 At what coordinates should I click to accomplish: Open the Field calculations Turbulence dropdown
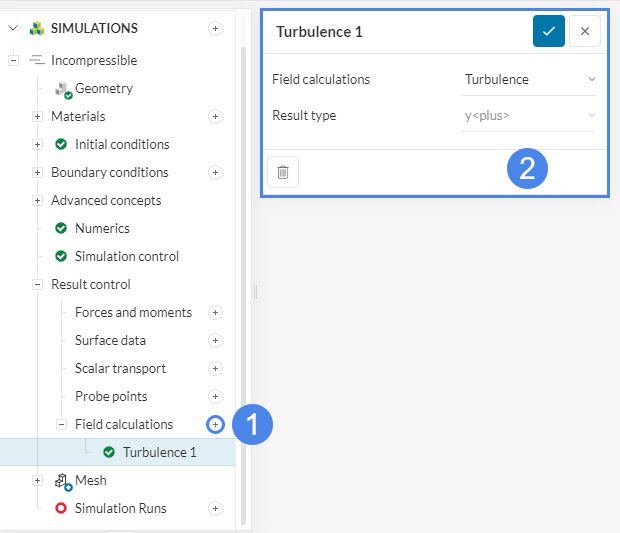[529, 79]
